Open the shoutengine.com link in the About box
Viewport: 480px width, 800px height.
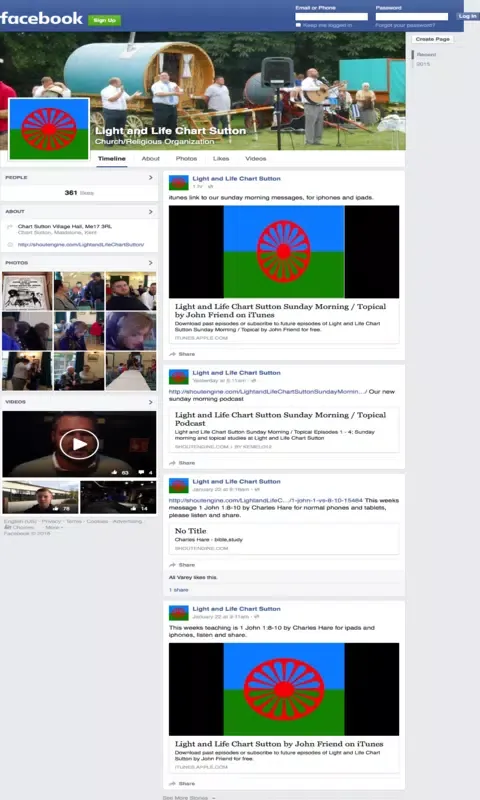81,245
